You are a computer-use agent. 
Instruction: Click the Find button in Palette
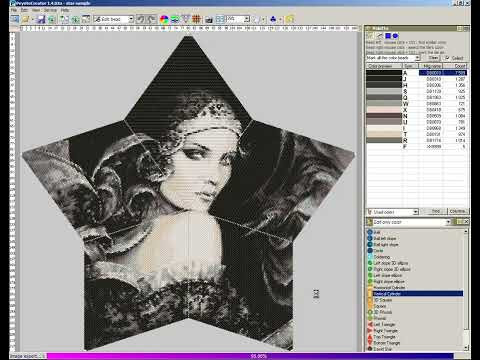[x=435, y=212]
